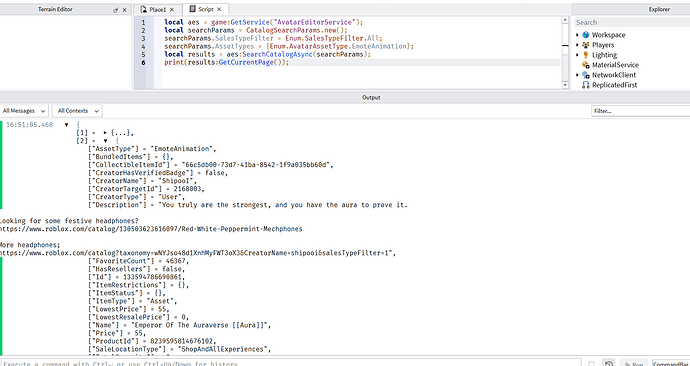The image size is (690, 366).
Task: Undock the Terrain Editor panel
Action: 116,10
